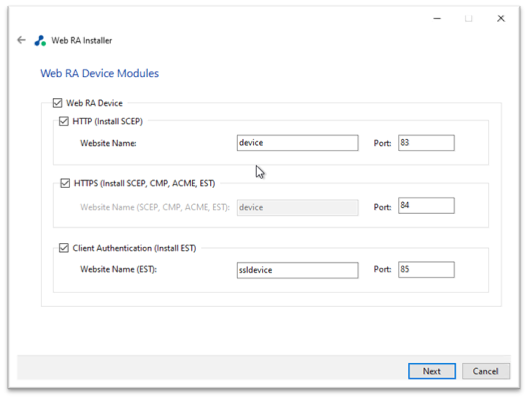
Task: Toggle HTTP (Install SCEP) checkbox
Action: (x=64, y=121)
